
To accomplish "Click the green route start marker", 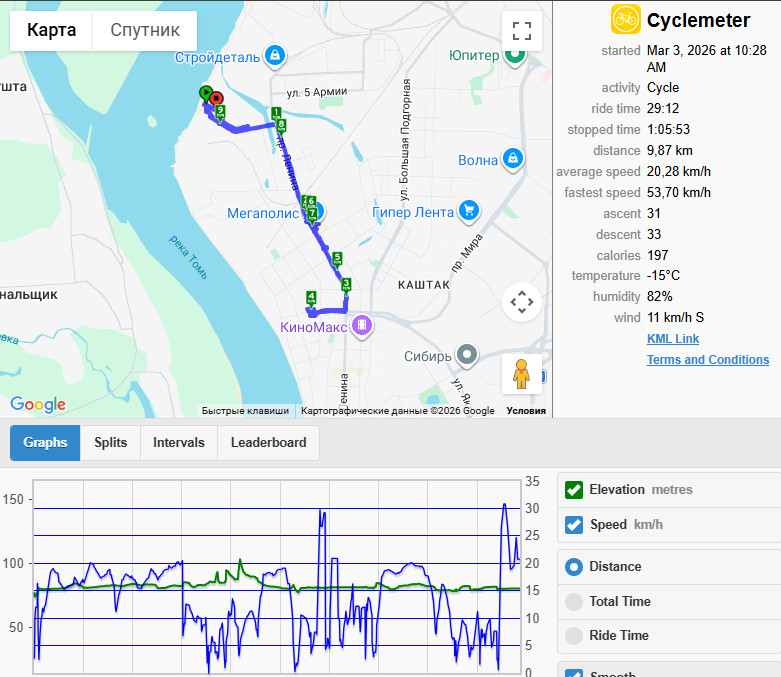I will (205, 93).
